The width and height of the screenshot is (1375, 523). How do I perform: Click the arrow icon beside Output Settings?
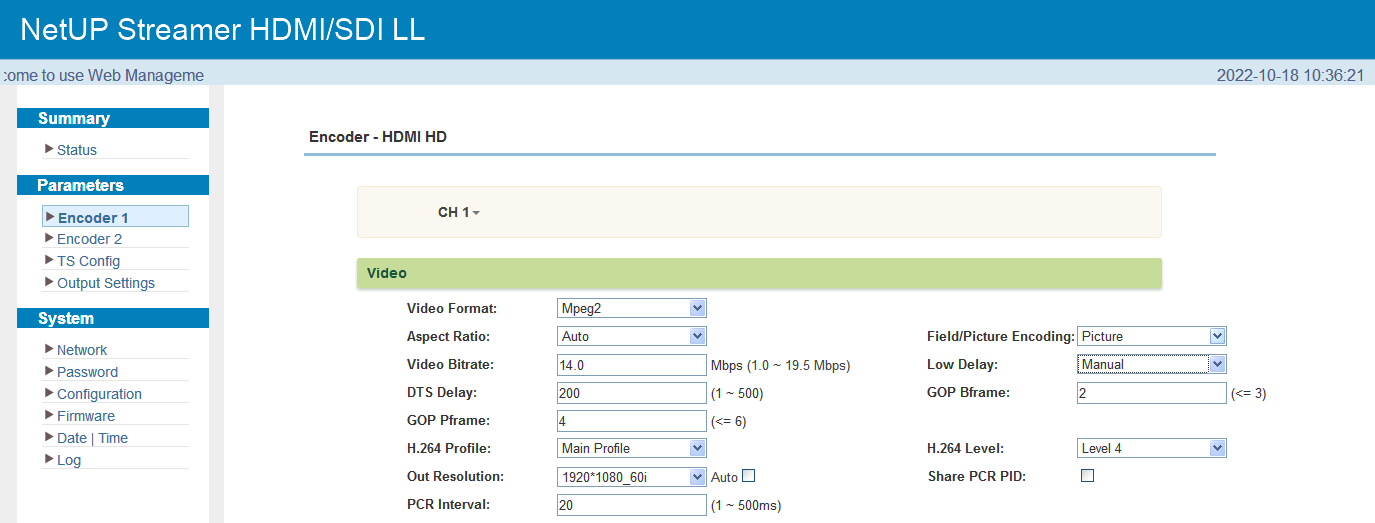[49, 282]
